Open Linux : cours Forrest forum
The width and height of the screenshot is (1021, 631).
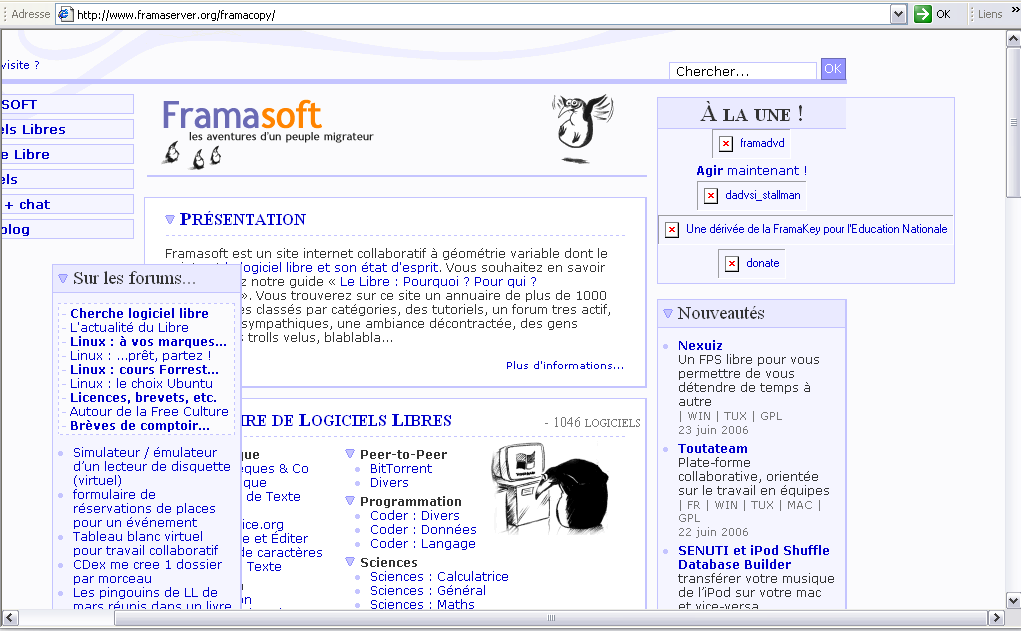click(x=144, y=369)
